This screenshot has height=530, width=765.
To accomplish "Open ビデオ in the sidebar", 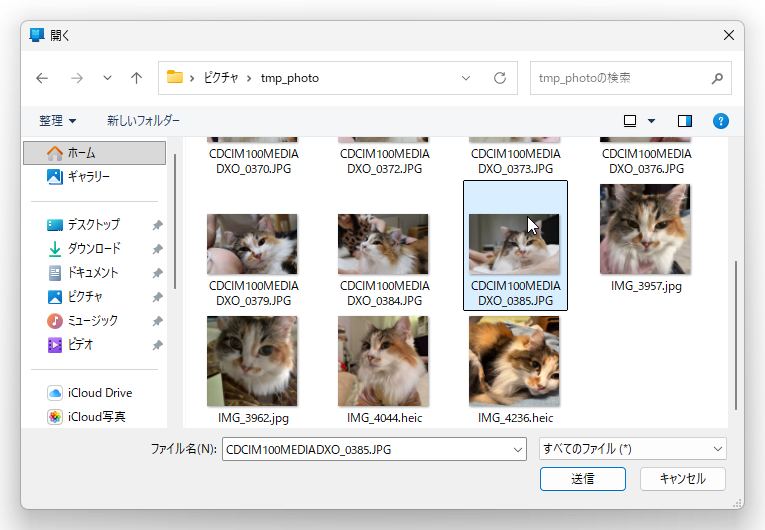I will (x=70, y=345).
